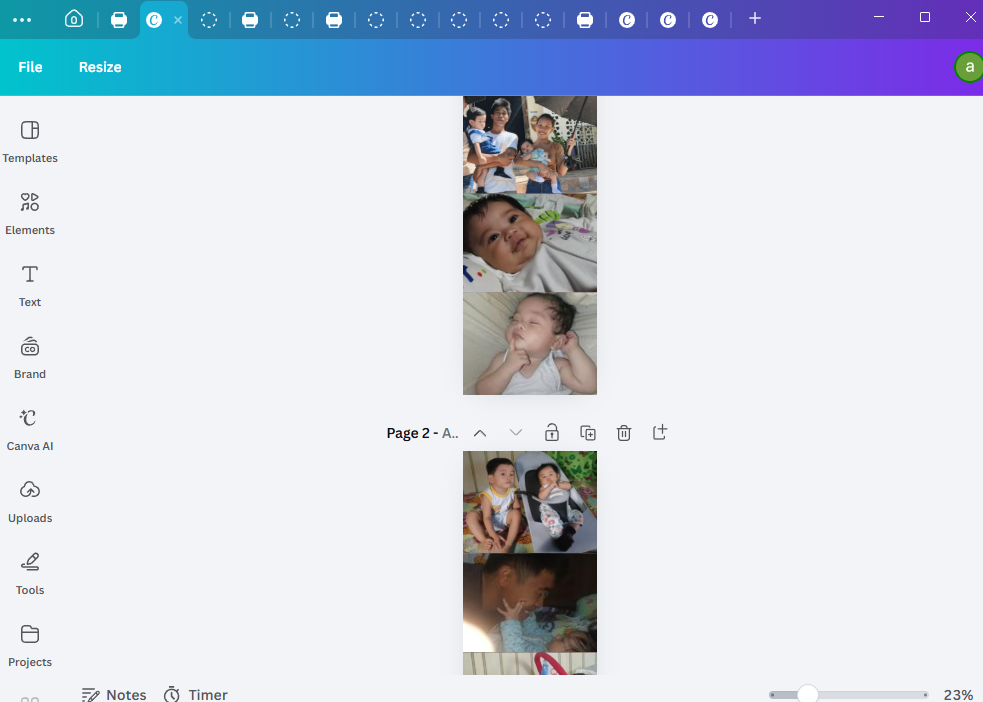Maximize the Canva window

pos(925,18)
